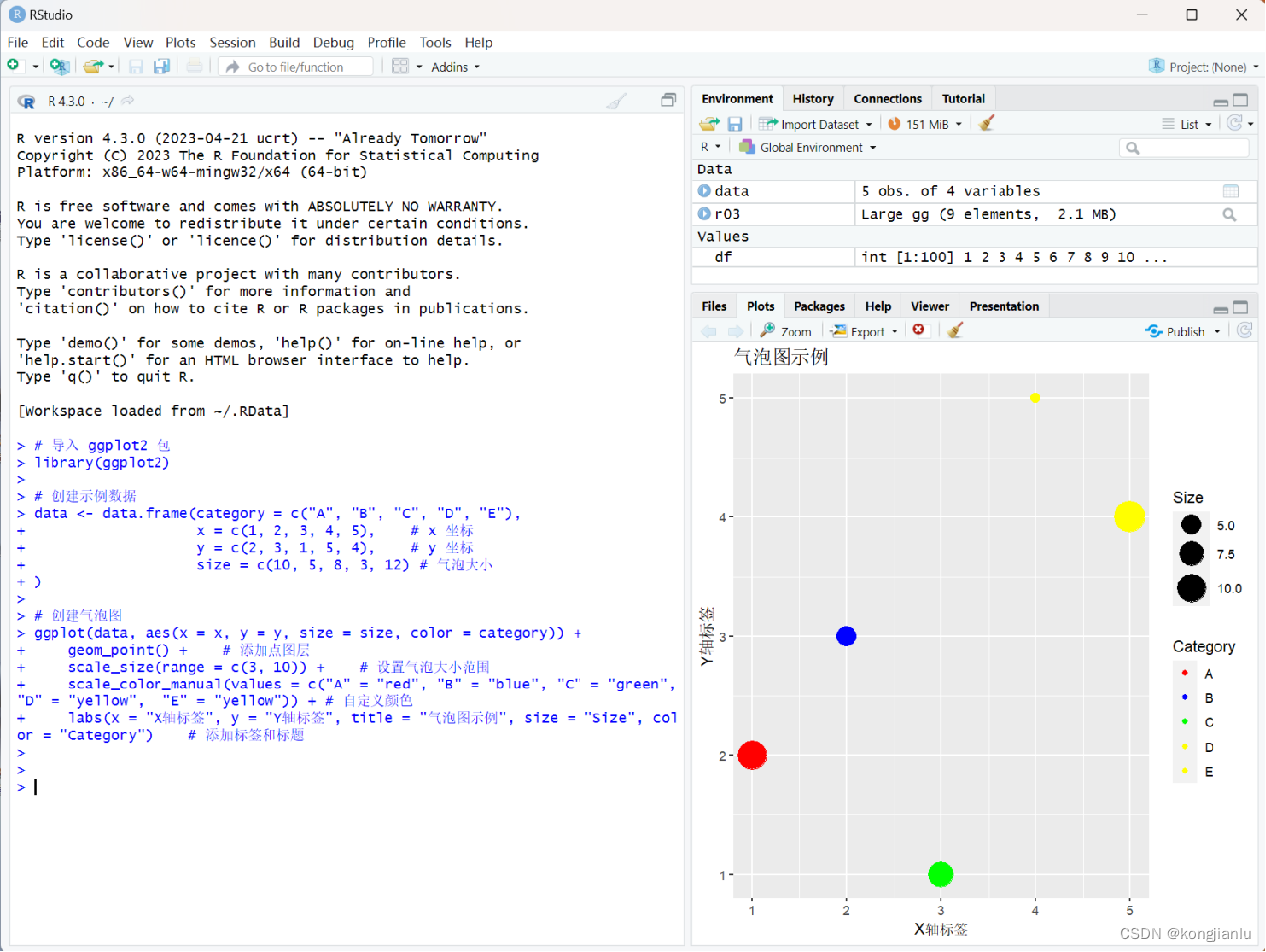Remove current plot with red X
1266x952 pixels.
click(x=919, y=330)
